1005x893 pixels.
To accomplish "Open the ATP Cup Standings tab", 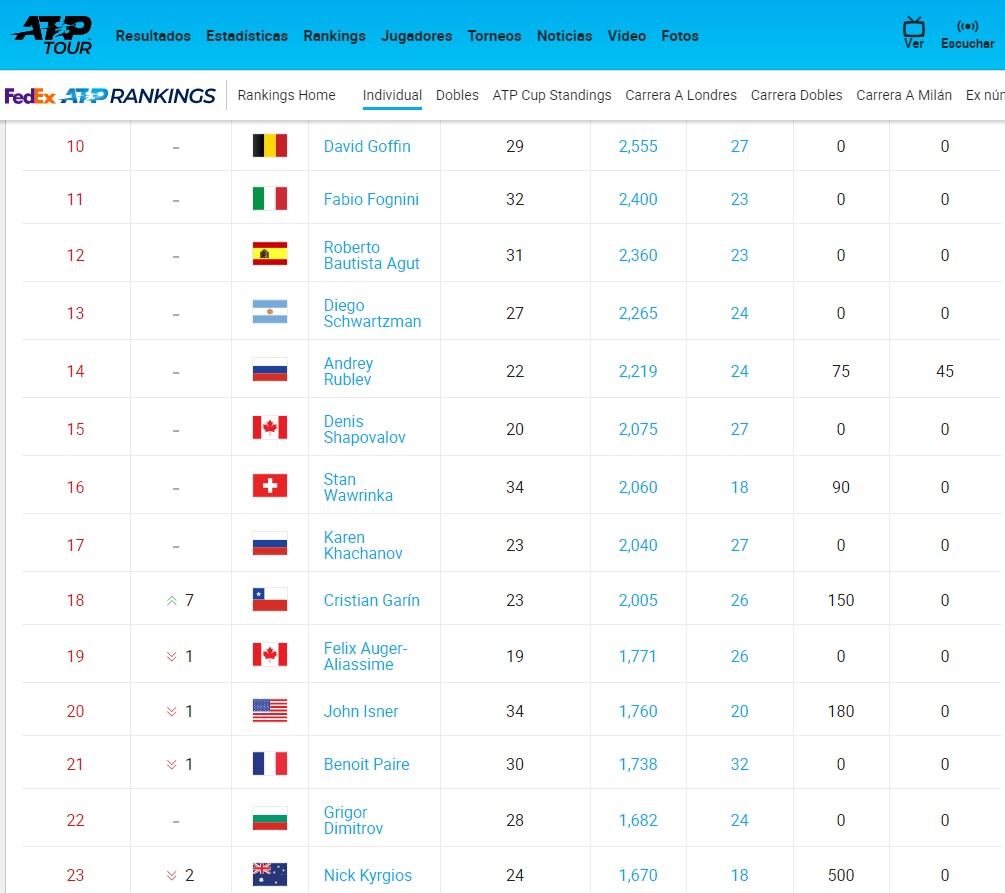I will pos(552,95).
